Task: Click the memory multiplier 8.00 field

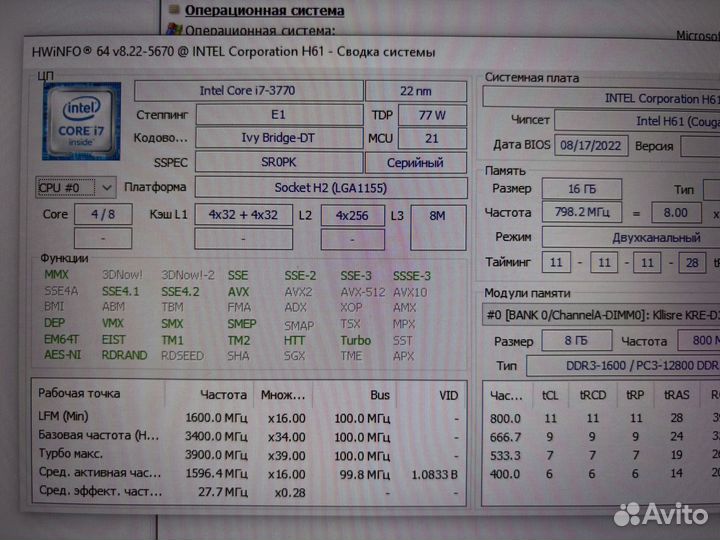Action: (676, 213)
